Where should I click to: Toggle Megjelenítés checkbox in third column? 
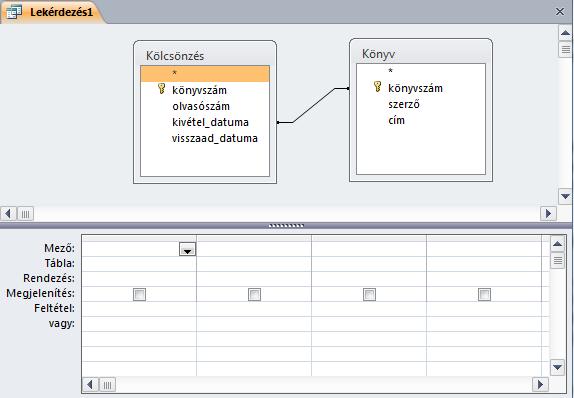(369, 294)
